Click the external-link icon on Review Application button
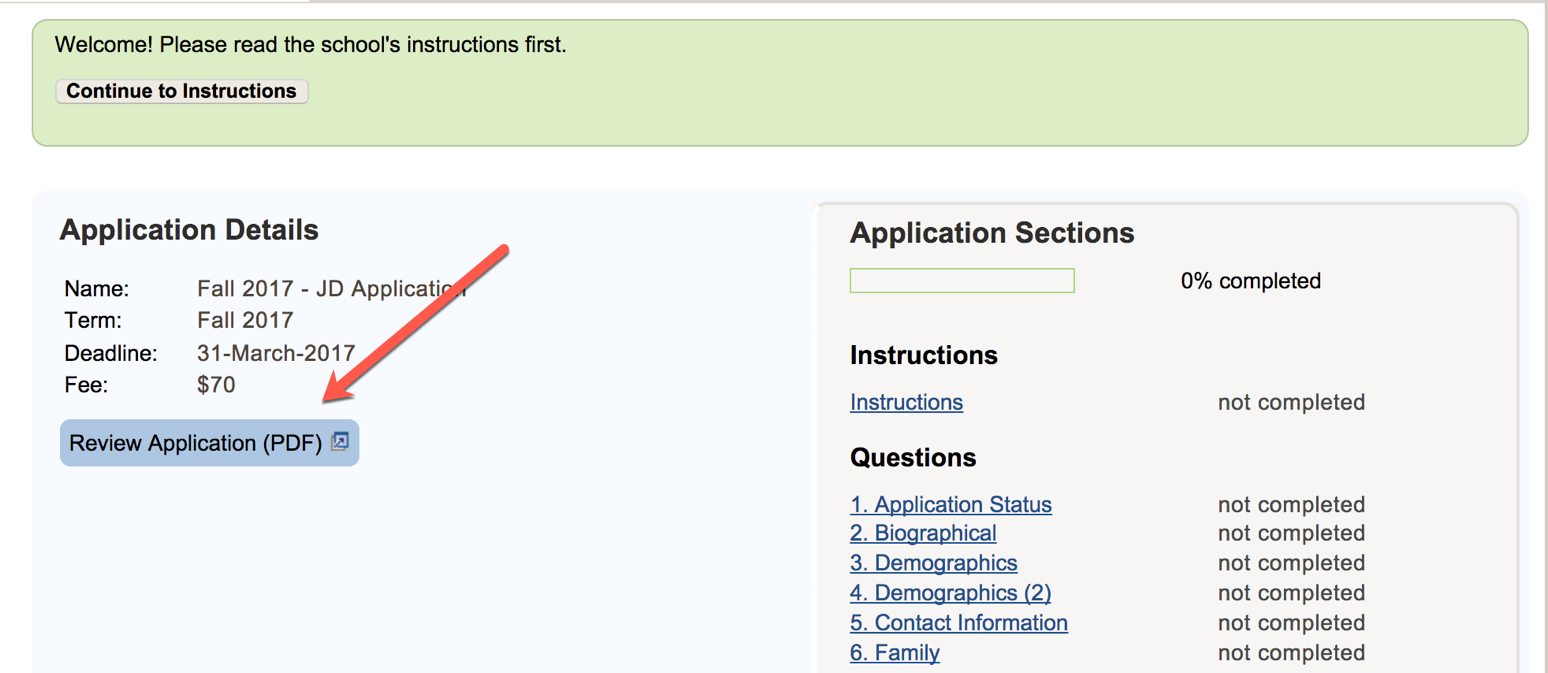The image size is (1548, 673). click(x=341, y=442)
